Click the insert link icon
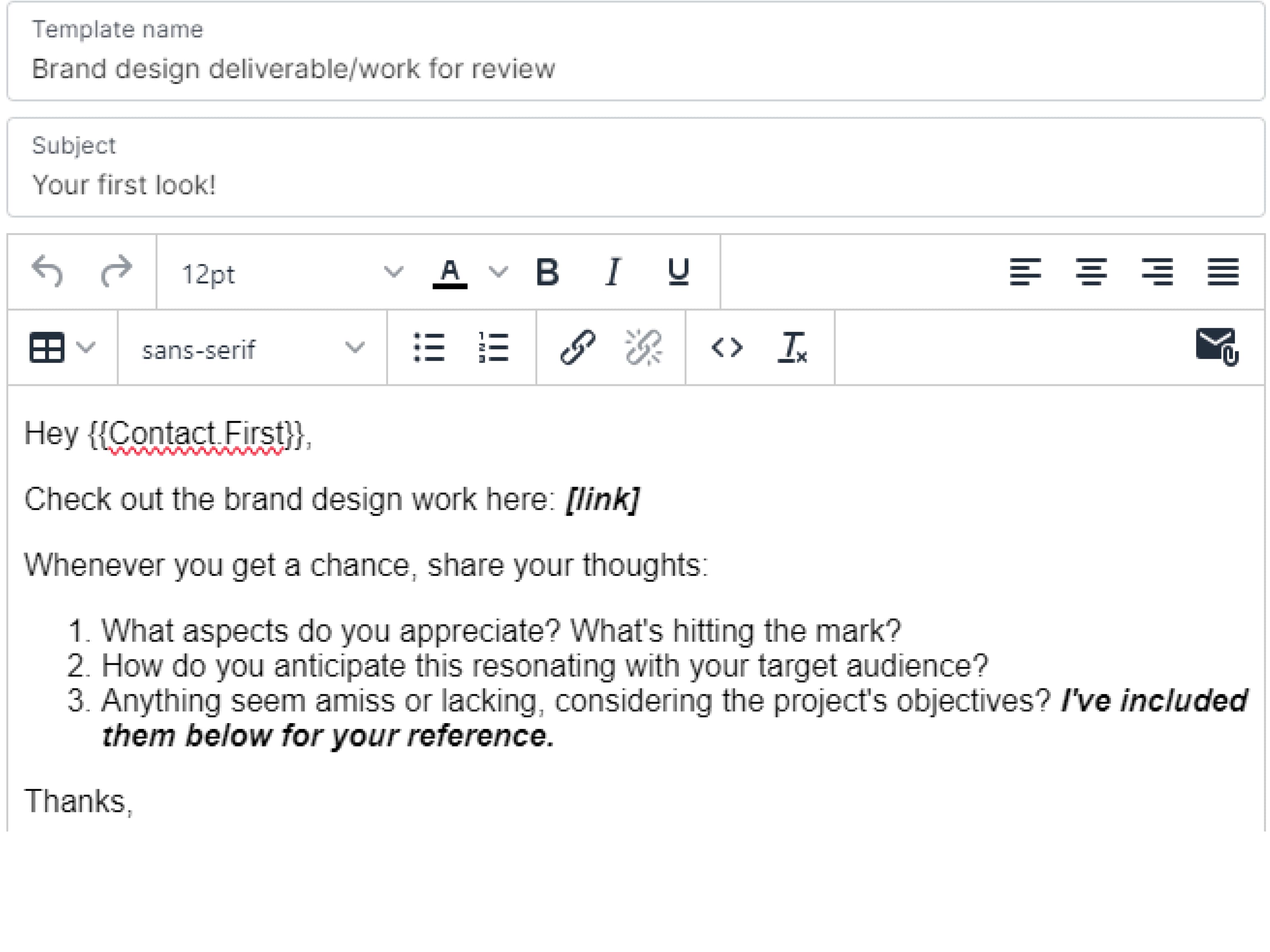This screenshot has width=1270, height=952. tap(577, 348)
